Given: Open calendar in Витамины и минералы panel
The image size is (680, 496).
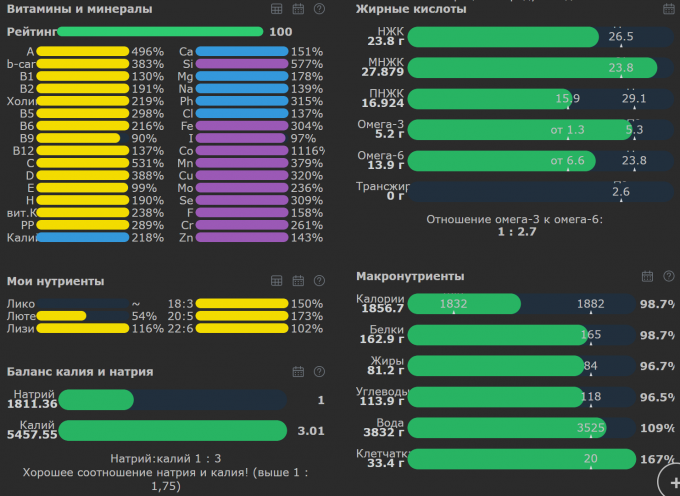Looking at the screenshot, I should tap(298, 9).
